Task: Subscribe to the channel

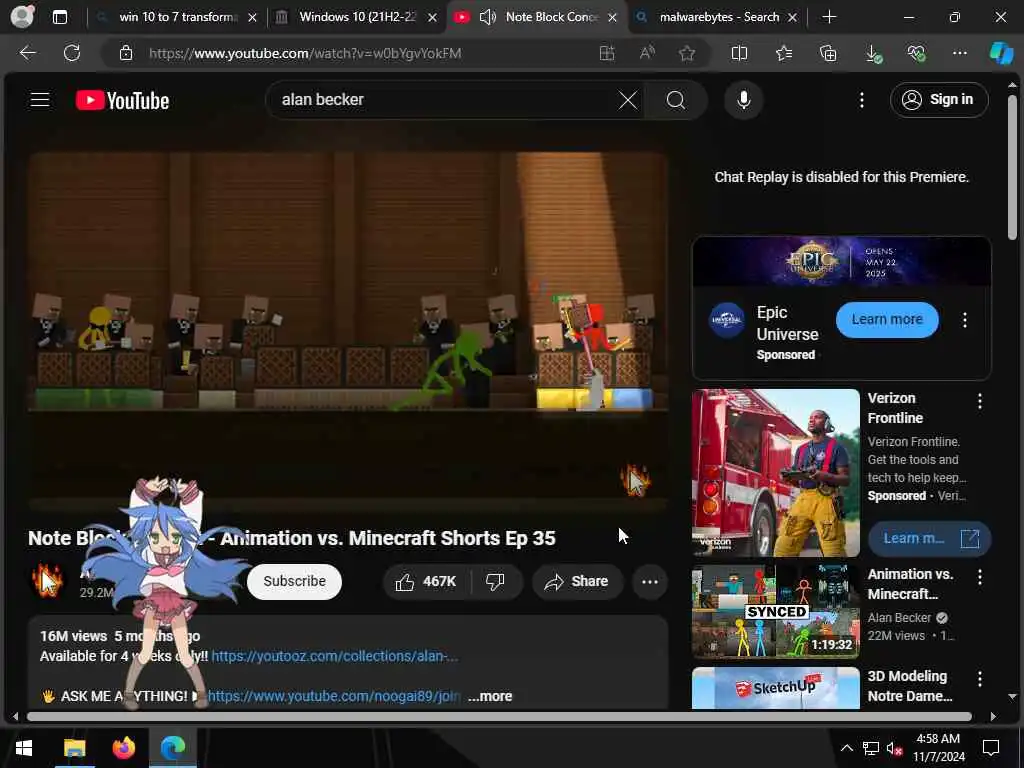Action: [x=295, y=581]
